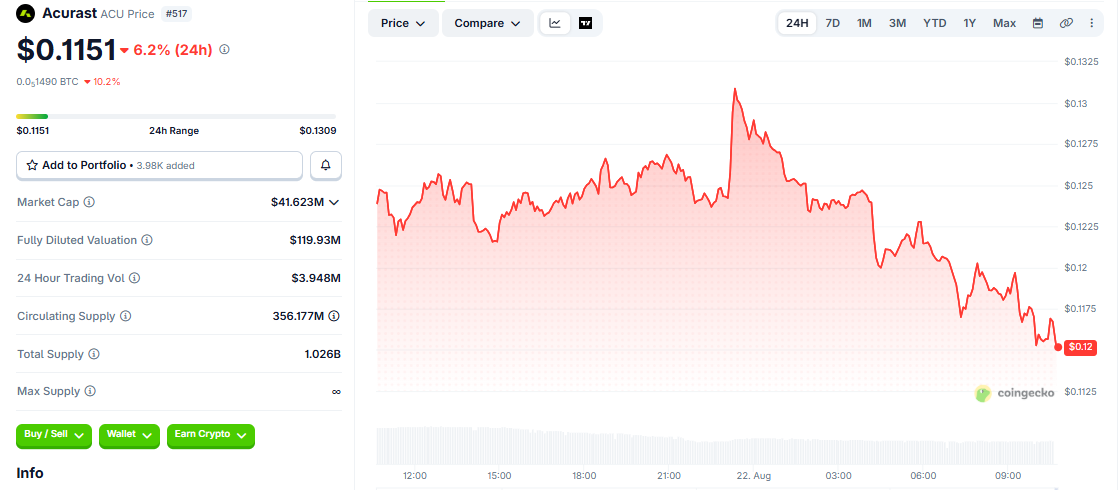The height and width of the screenshot is (490, 1119).
Task: Switch to TradingView chart icon
Action: [585, 23]
